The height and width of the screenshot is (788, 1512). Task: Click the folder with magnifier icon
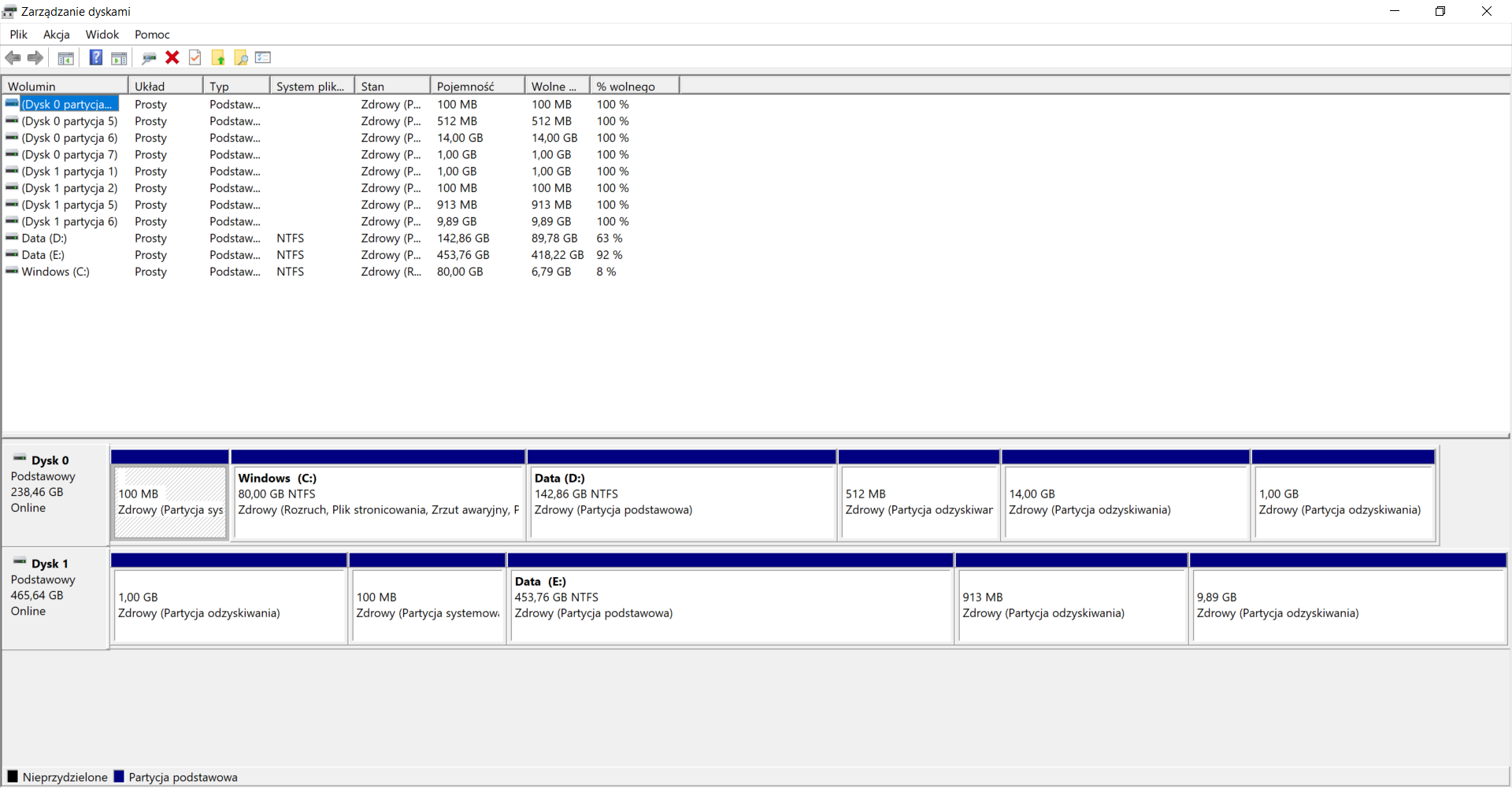click(241, 57)
